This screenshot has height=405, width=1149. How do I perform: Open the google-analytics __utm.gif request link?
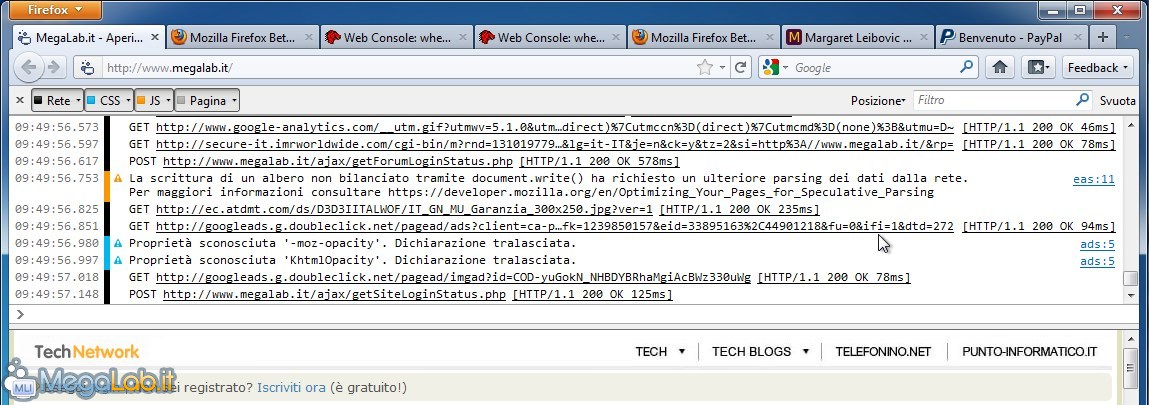click(555, 127)
